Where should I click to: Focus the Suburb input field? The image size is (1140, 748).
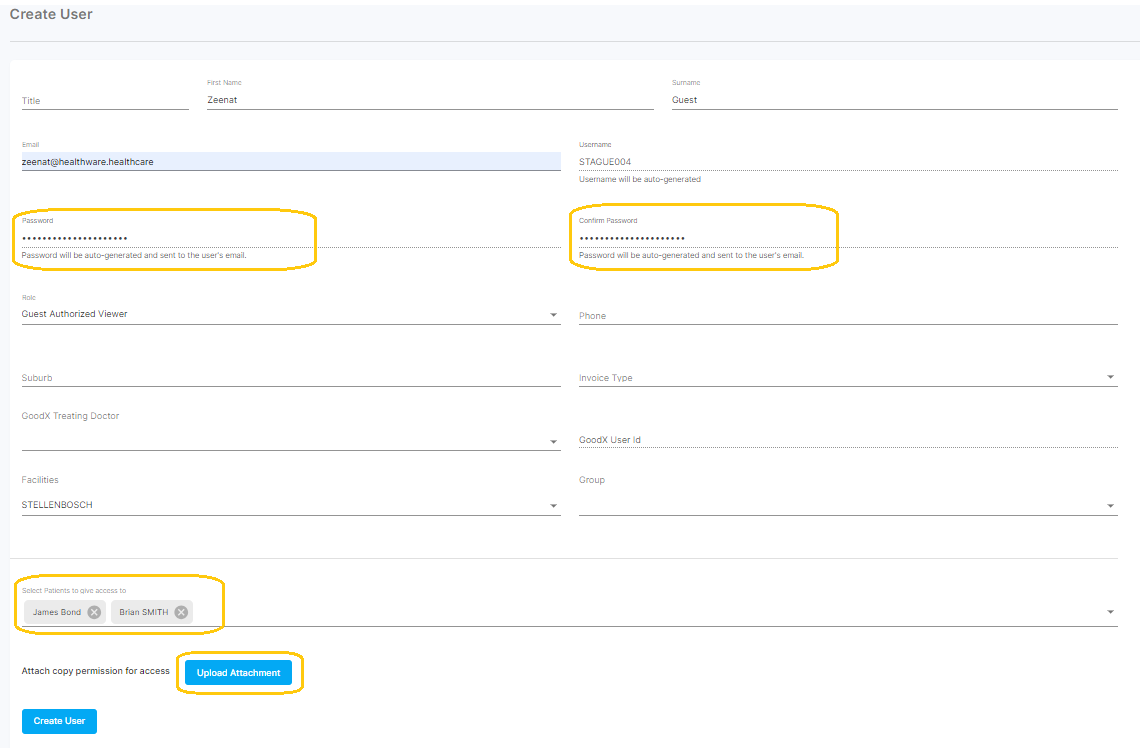[x=290, y=378]
